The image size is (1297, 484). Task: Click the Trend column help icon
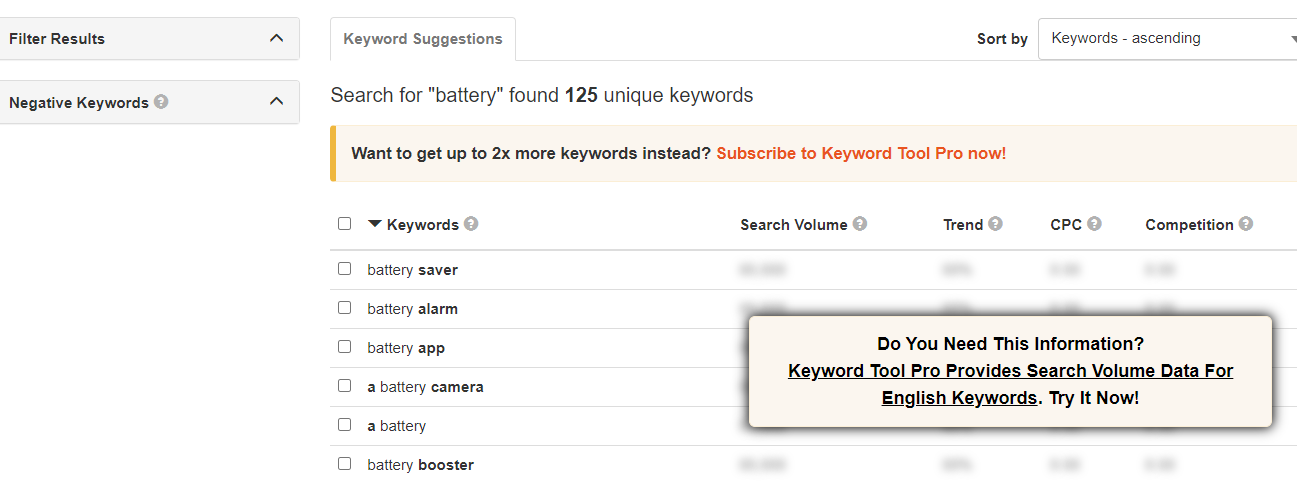[995, 224]
